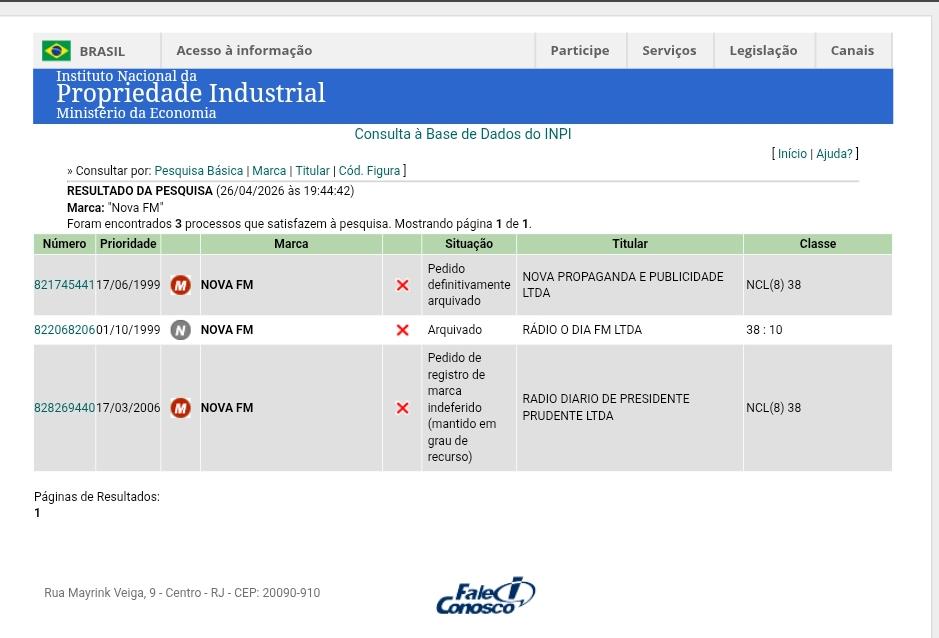This screenshot has width=939, height=638.
Task: Open process number 828269440
Action: coord(64,408)
